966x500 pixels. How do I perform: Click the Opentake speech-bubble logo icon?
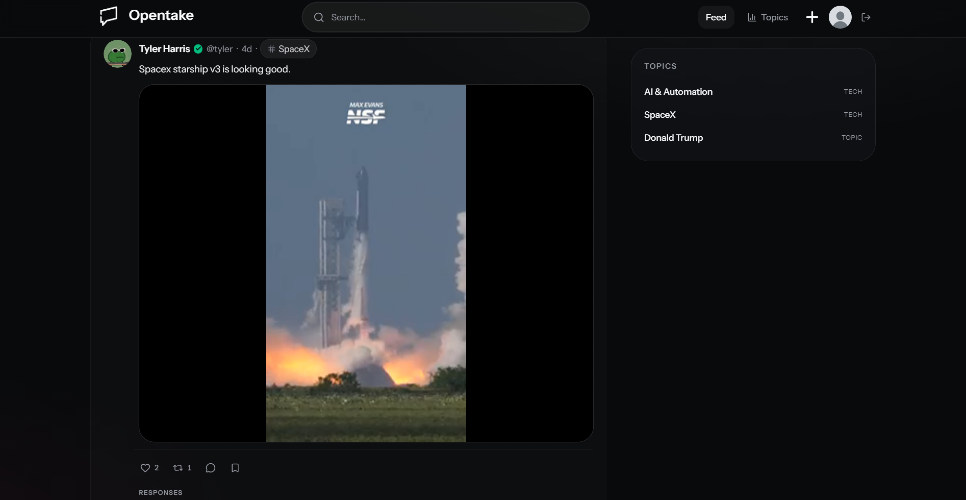(108, 17)
